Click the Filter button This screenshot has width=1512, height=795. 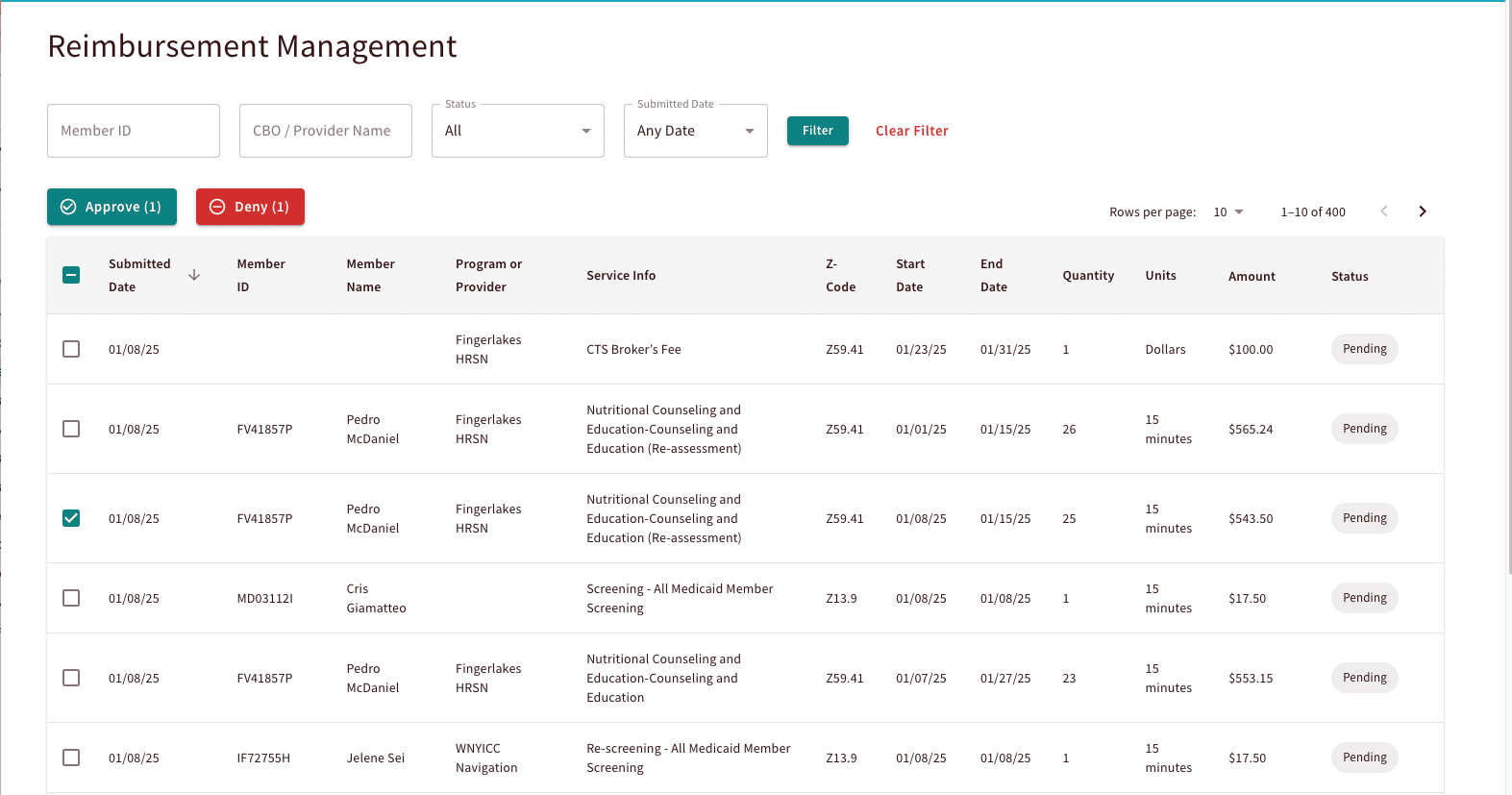[818, 131]
